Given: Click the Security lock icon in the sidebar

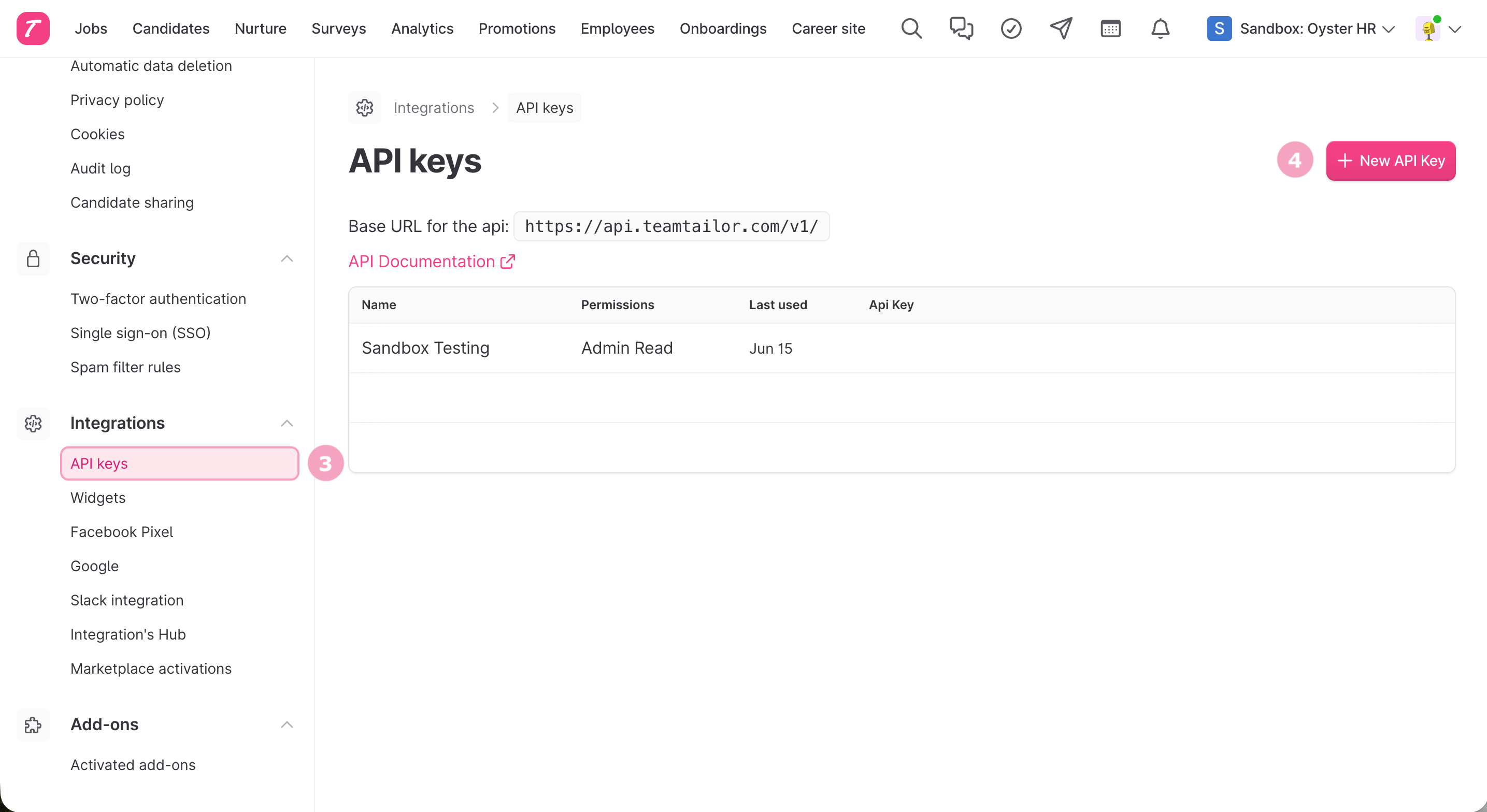Looking at the screenshot, I should (33, 258).
